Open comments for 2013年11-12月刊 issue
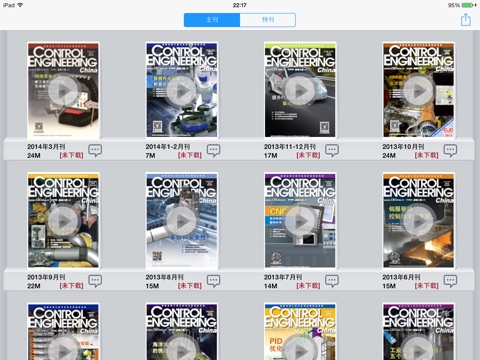The height and width of the screenshot is (360, 480). [332, 150]
